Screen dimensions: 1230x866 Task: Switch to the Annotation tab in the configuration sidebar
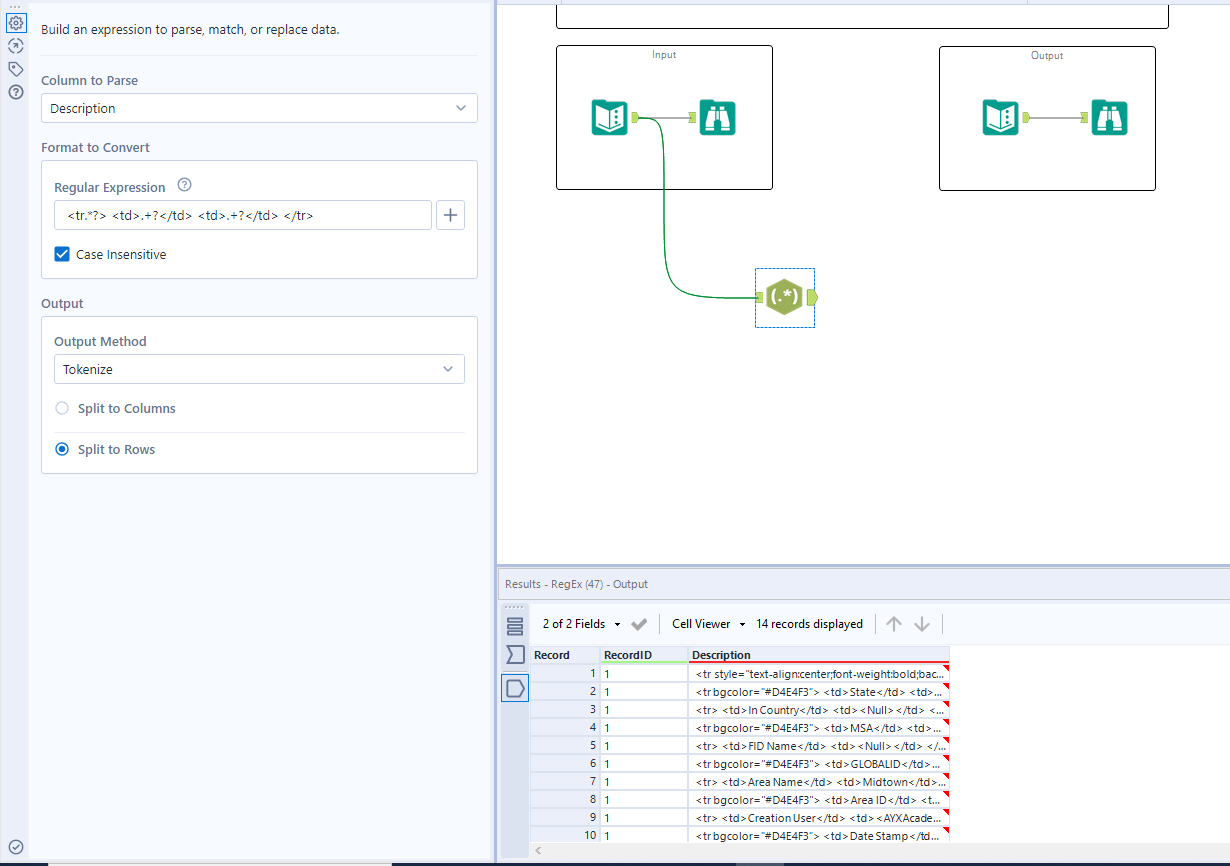point(15,68)
